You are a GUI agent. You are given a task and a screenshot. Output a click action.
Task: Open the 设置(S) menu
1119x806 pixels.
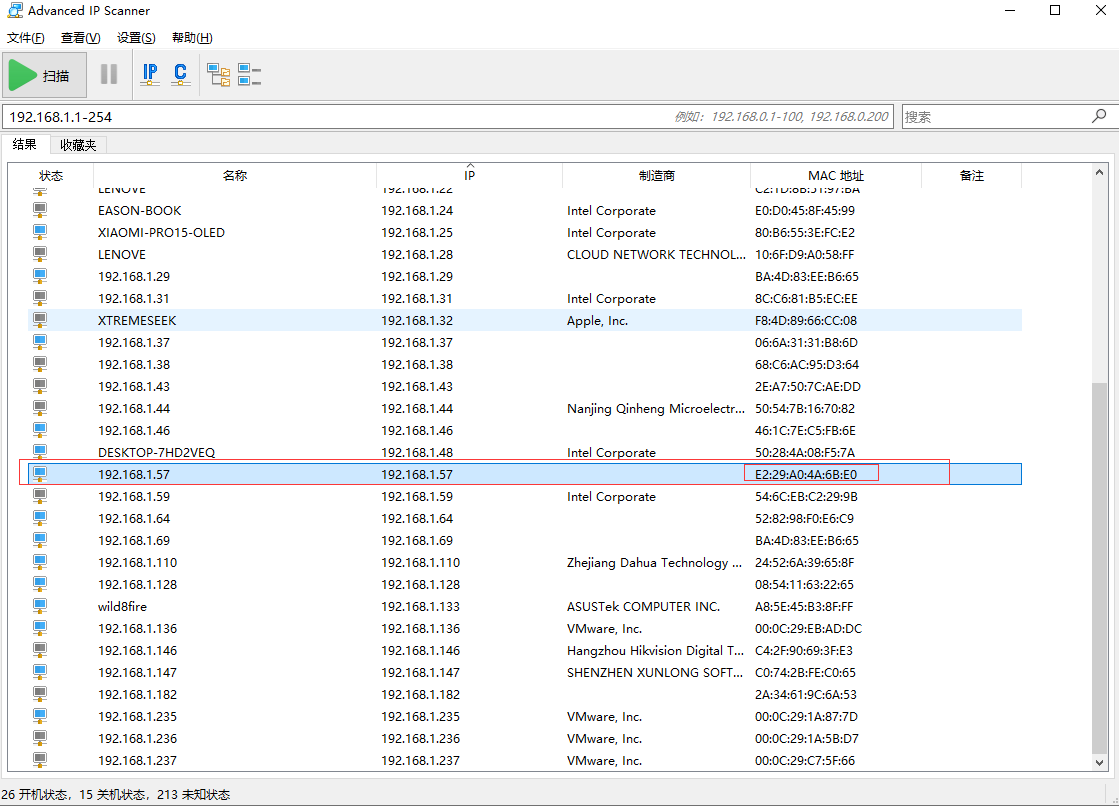click(x=136, y=38)
